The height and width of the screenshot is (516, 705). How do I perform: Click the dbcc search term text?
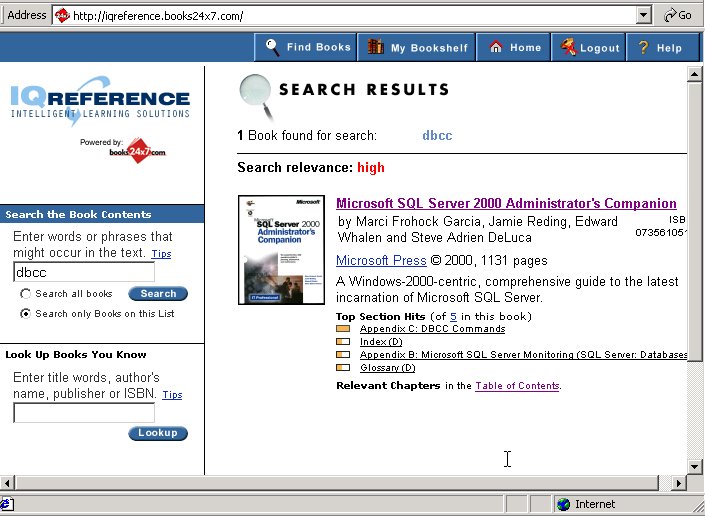click(437, 135)
